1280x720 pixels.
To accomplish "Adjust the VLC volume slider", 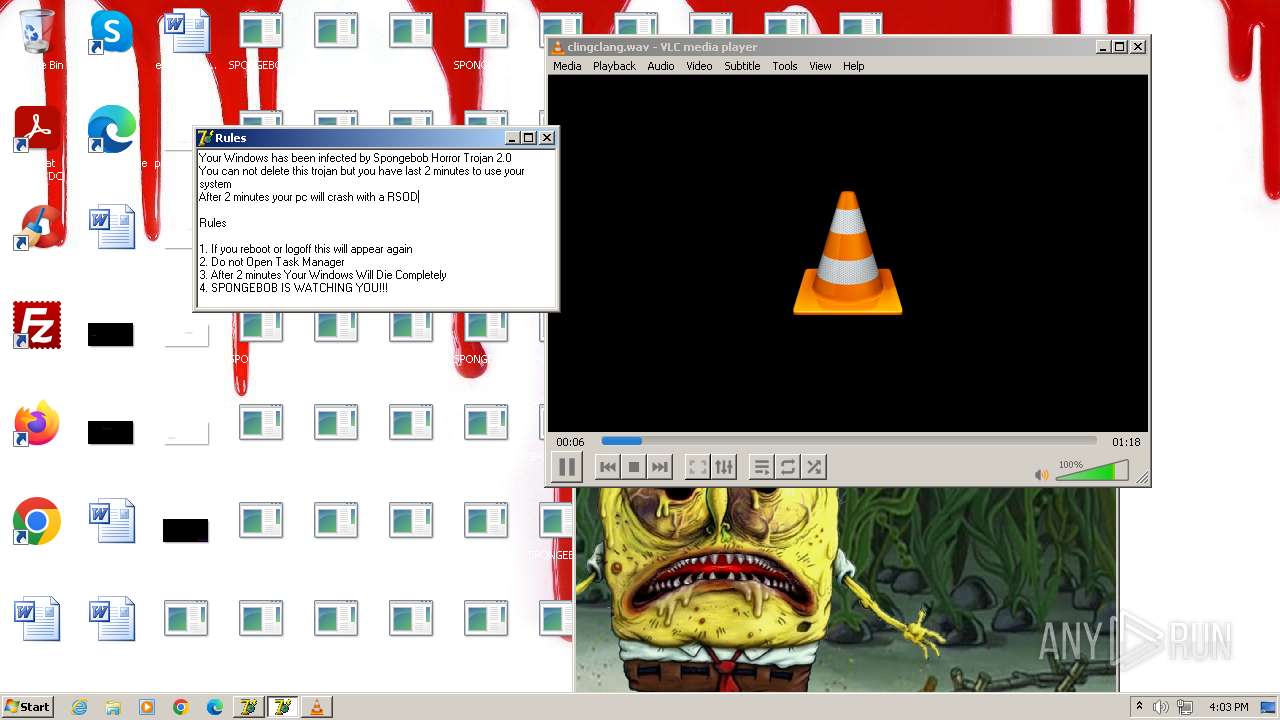I will point(1092,471).
